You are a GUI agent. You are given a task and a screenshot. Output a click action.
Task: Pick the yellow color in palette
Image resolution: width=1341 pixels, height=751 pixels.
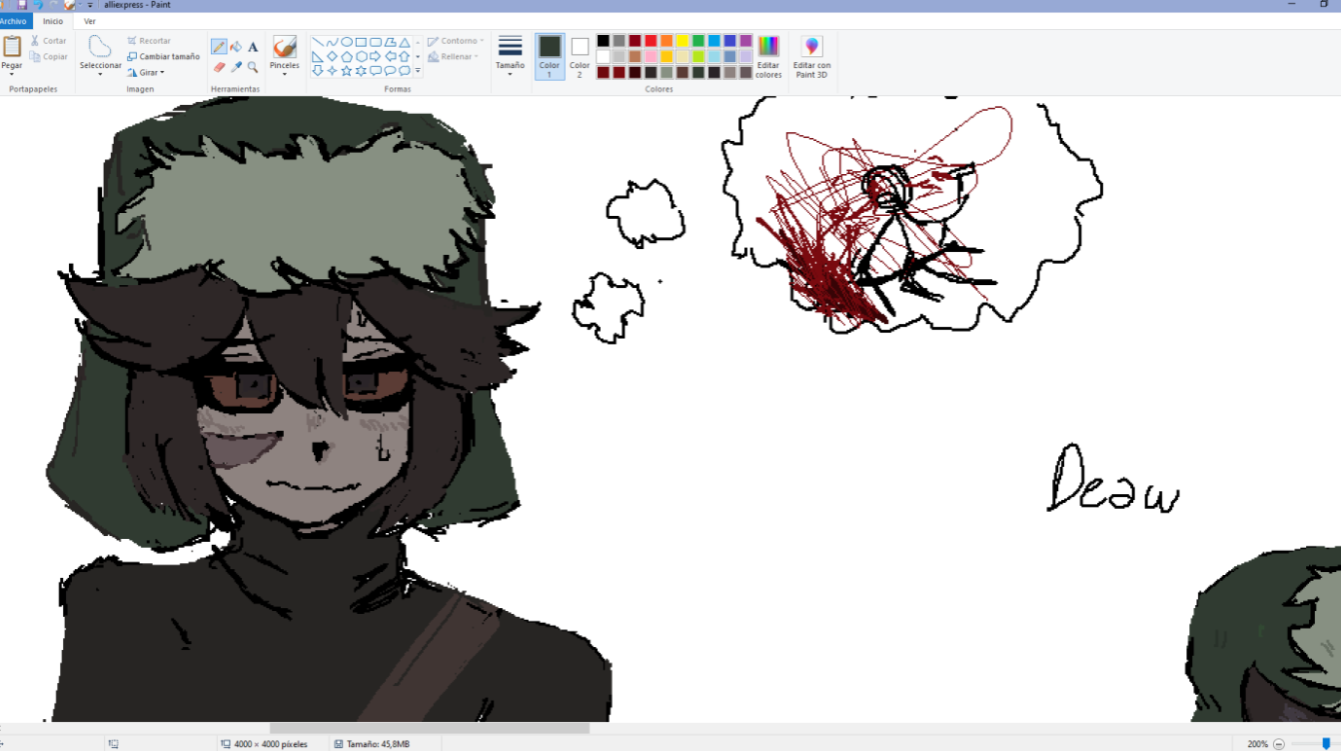tap(682, 41)
